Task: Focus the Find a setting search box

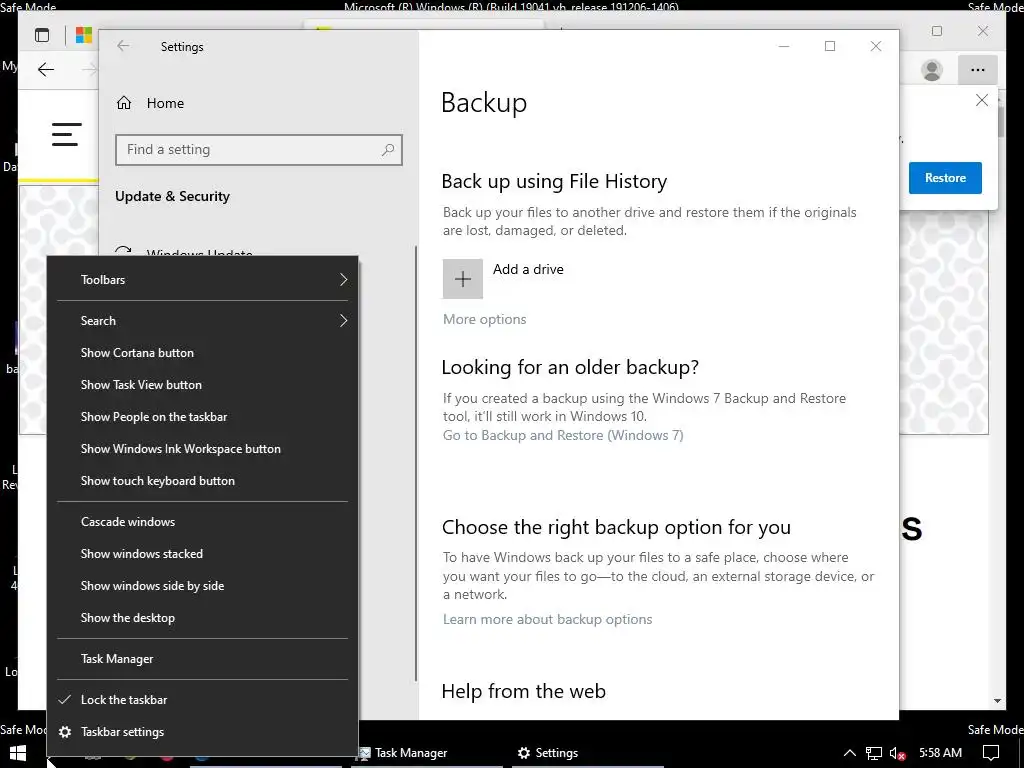Action: coord(259,150)
